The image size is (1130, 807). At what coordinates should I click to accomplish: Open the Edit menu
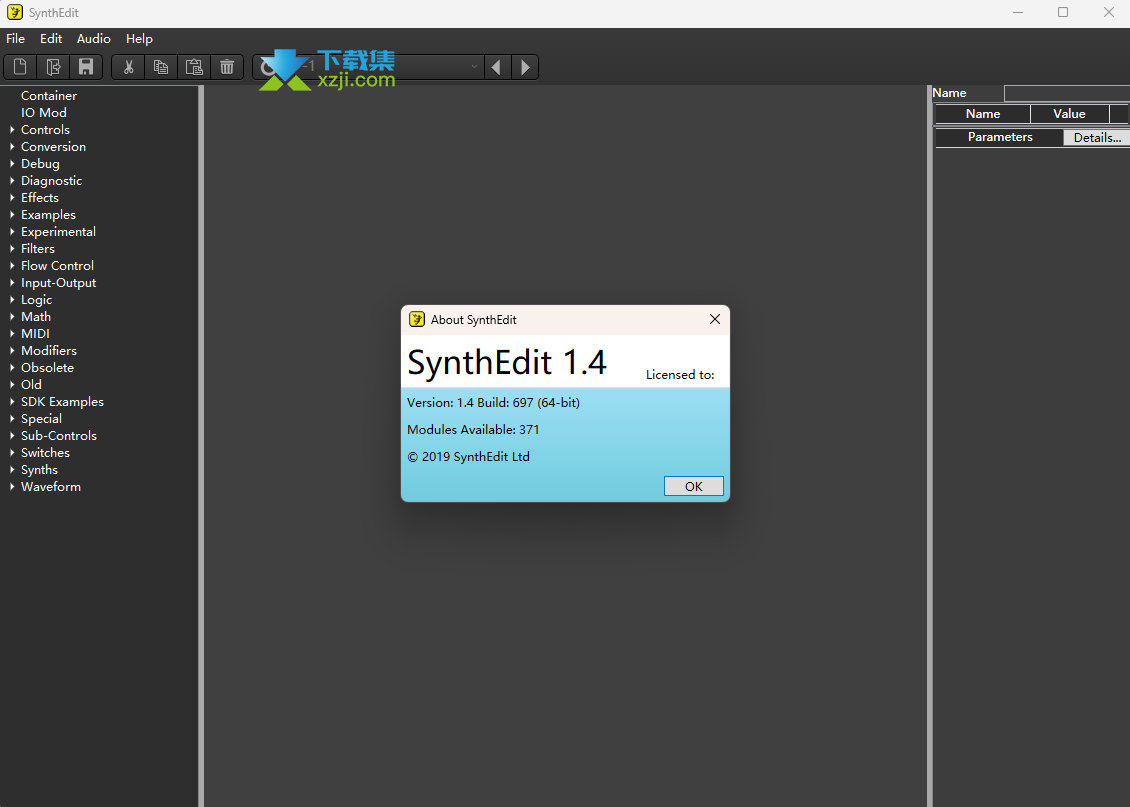tap(51, 39)
